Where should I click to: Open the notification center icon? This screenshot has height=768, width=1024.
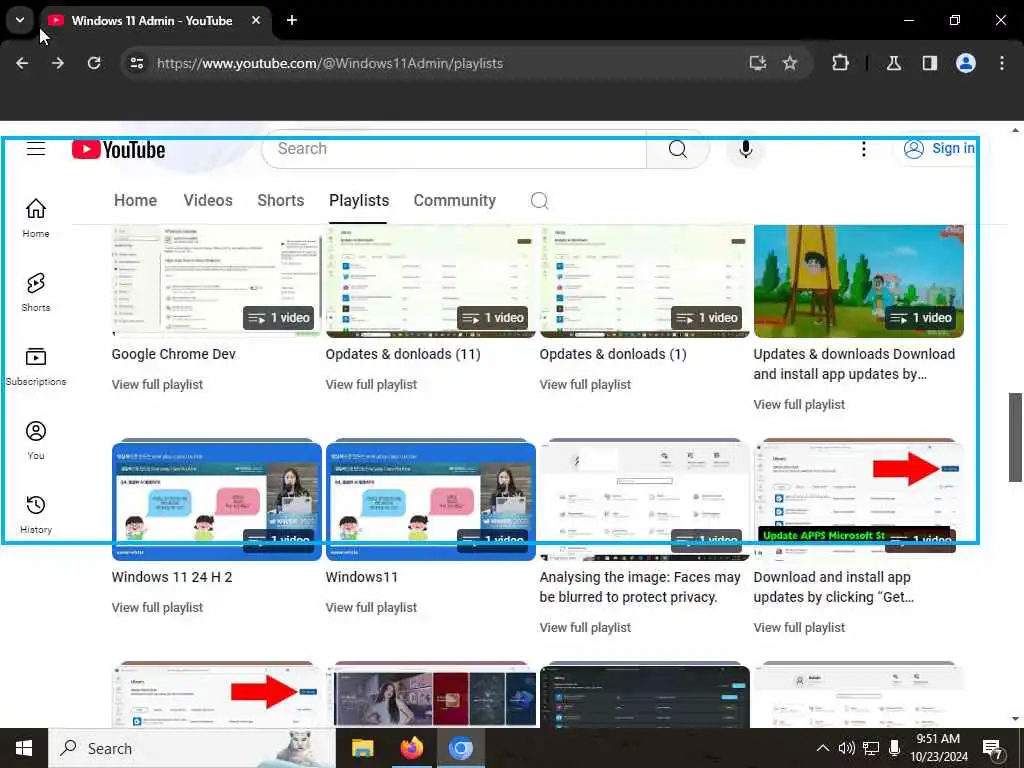[993, 748]
